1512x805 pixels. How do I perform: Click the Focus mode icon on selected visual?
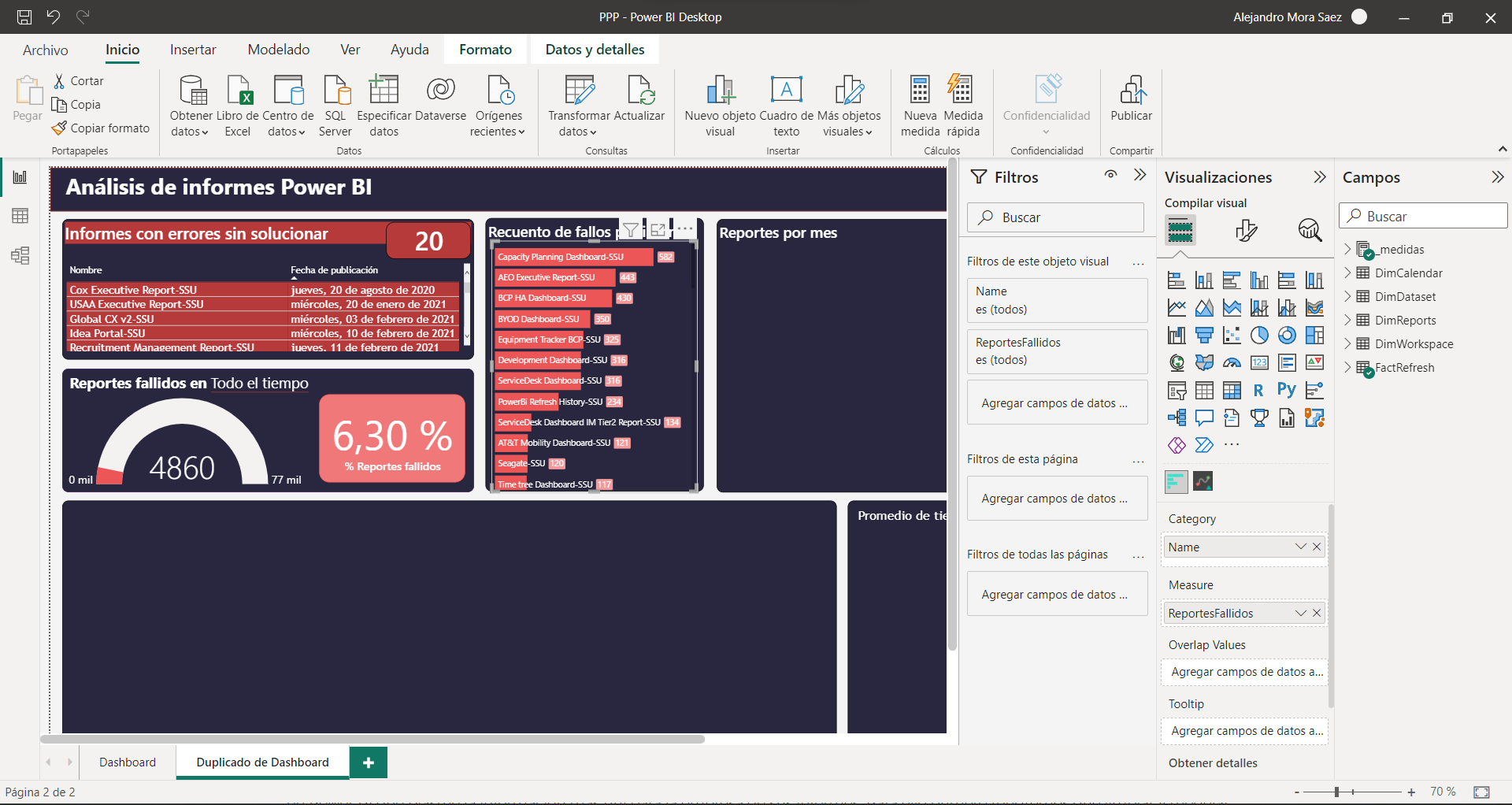point(658,230)
